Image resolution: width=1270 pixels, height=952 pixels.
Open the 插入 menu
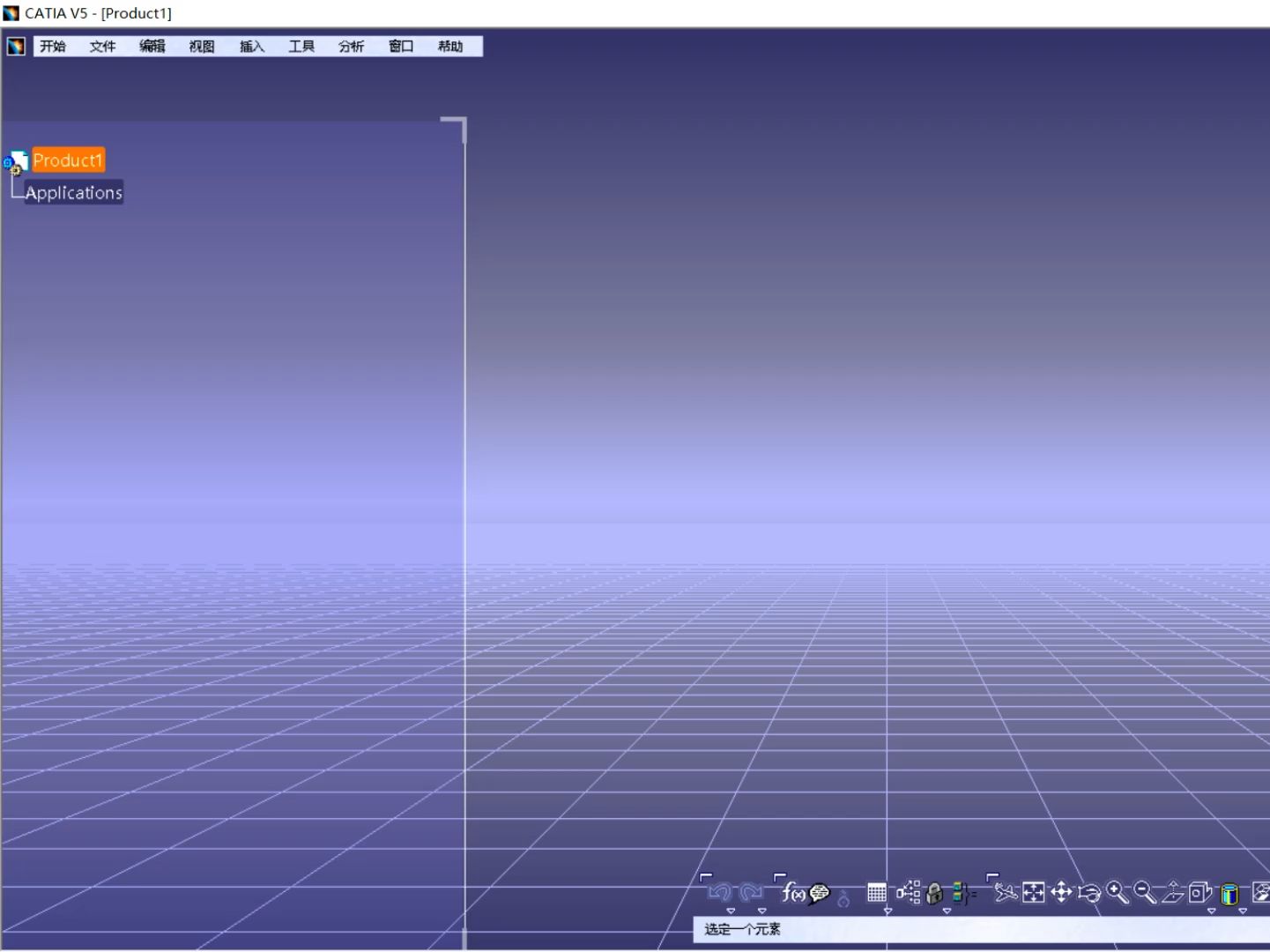coord(252,46)
